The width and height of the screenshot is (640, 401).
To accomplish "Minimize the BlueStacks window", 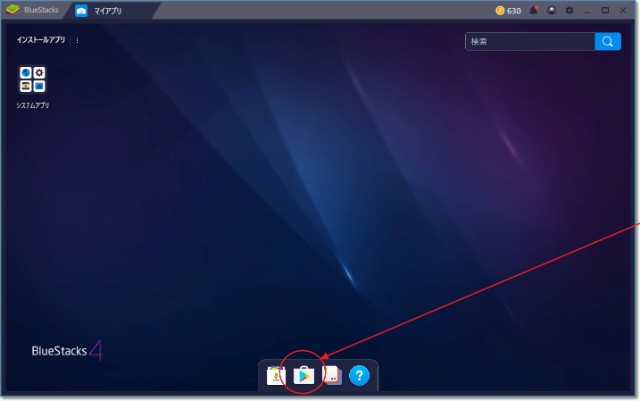I will 588,10.
